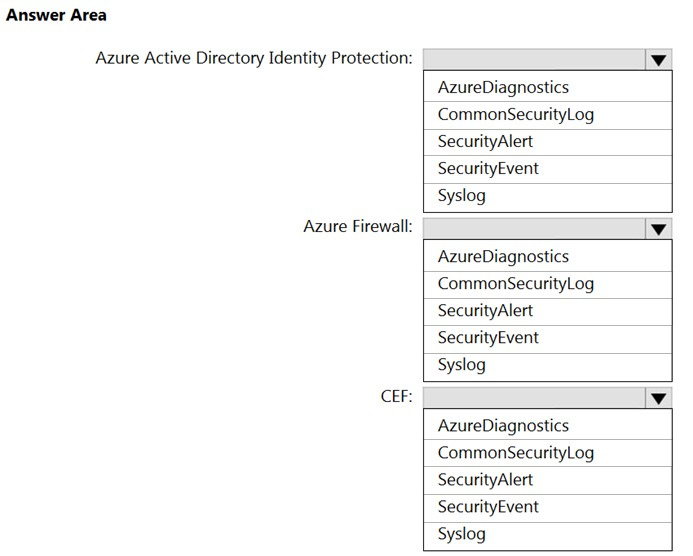Viewport: 693px width, 556px height.
Task: Choose Syslog in Azure Firewall list
Action: click(x=461, y=364)
